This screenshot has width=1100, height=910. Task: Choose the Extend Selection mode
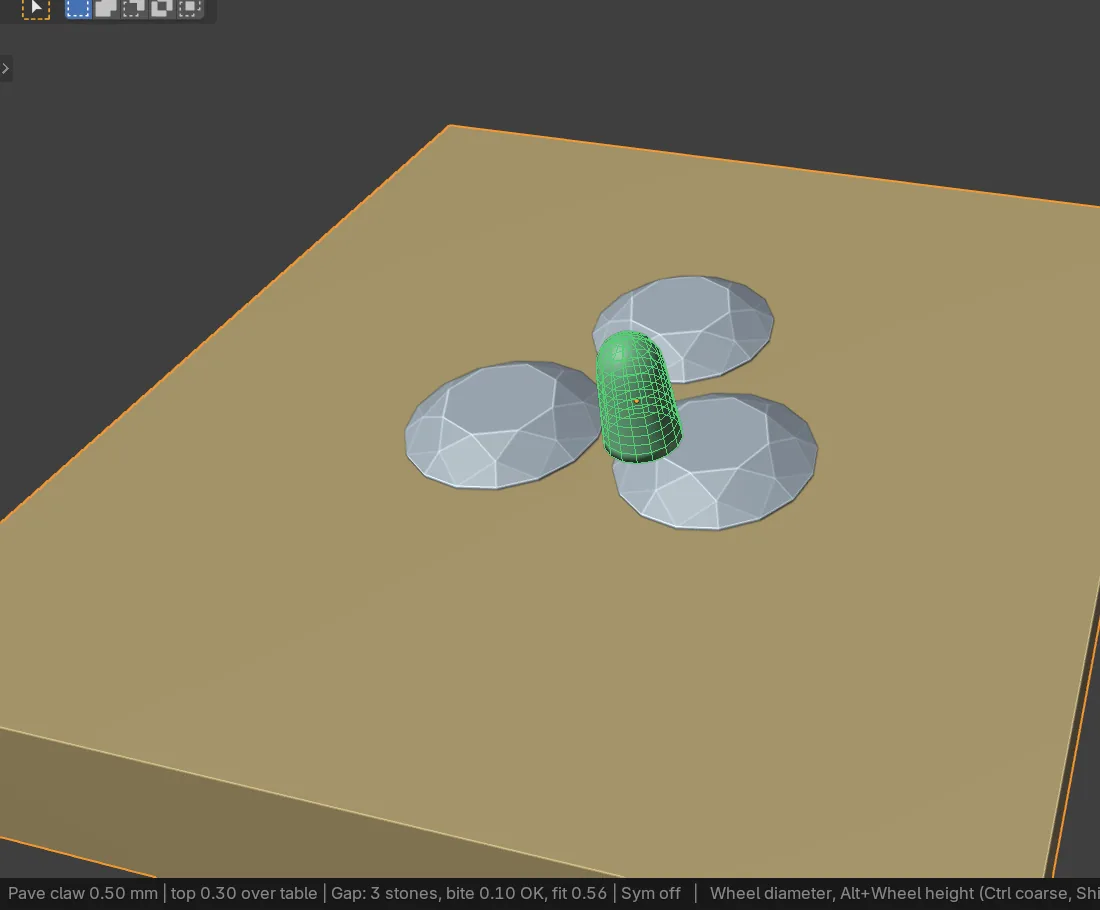(x=106, y=8)
